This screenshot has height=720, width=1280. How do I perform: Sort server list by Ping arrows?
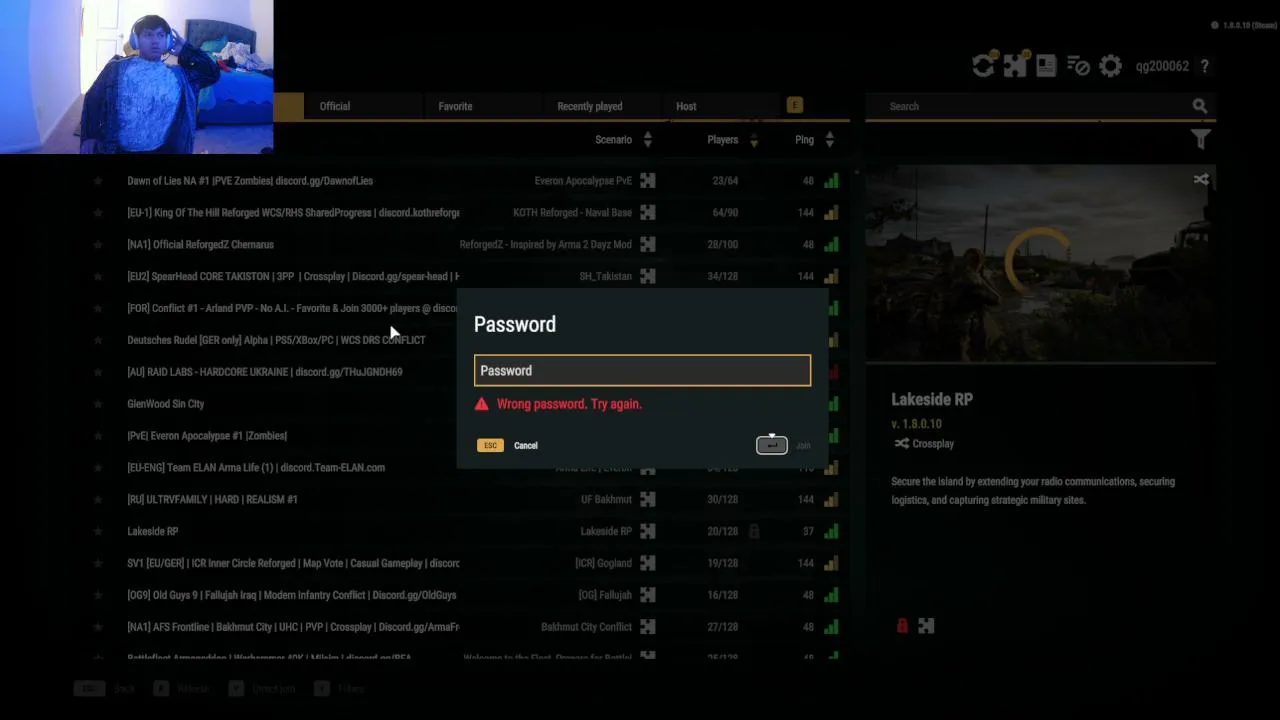tap(830, 140)
